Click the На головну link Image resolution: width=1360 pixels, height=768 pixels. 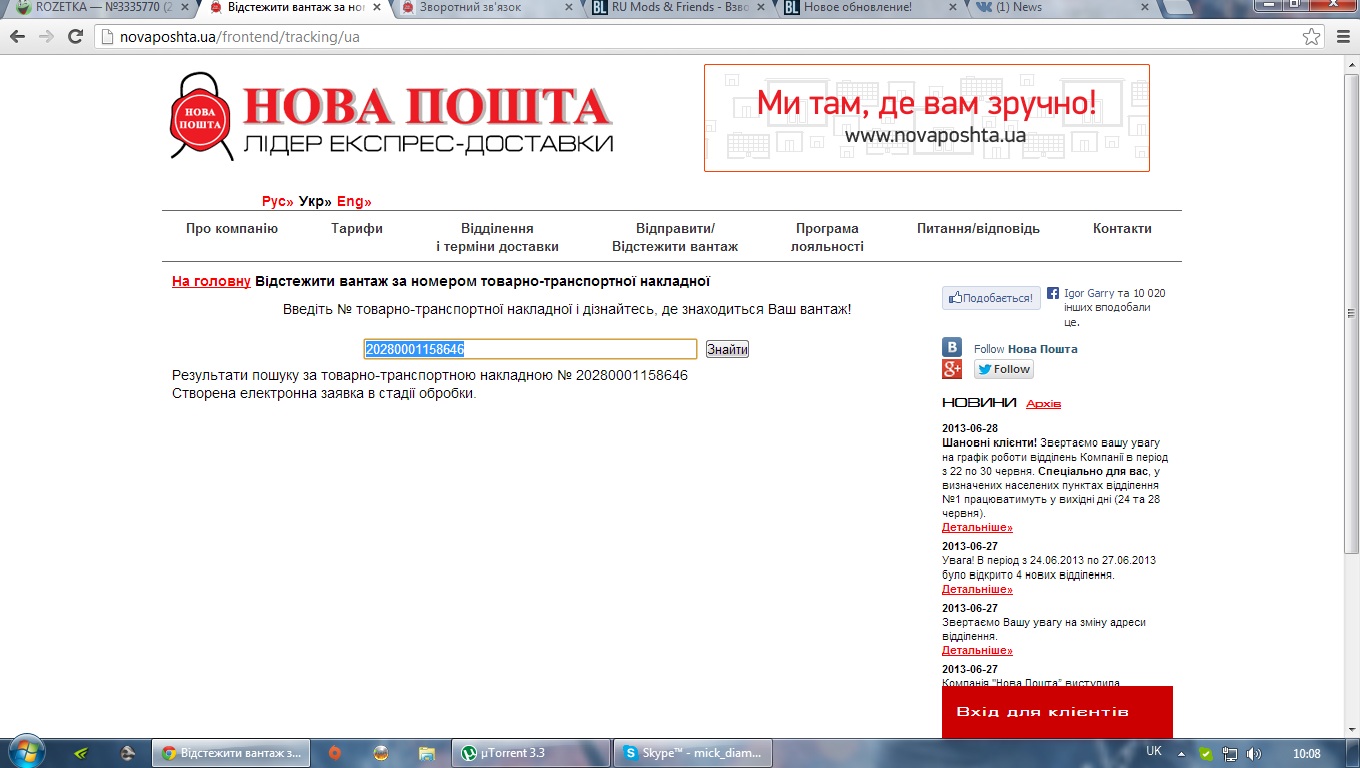point(211,281)
